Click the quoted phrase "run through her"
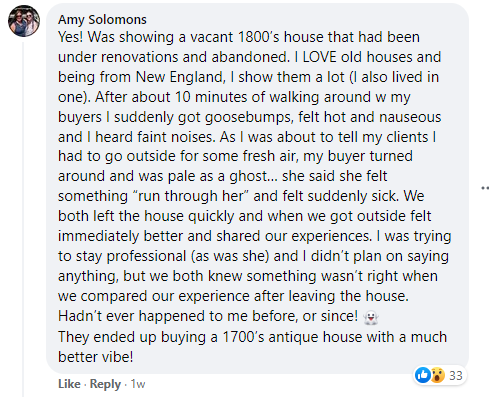 (194, 196)
